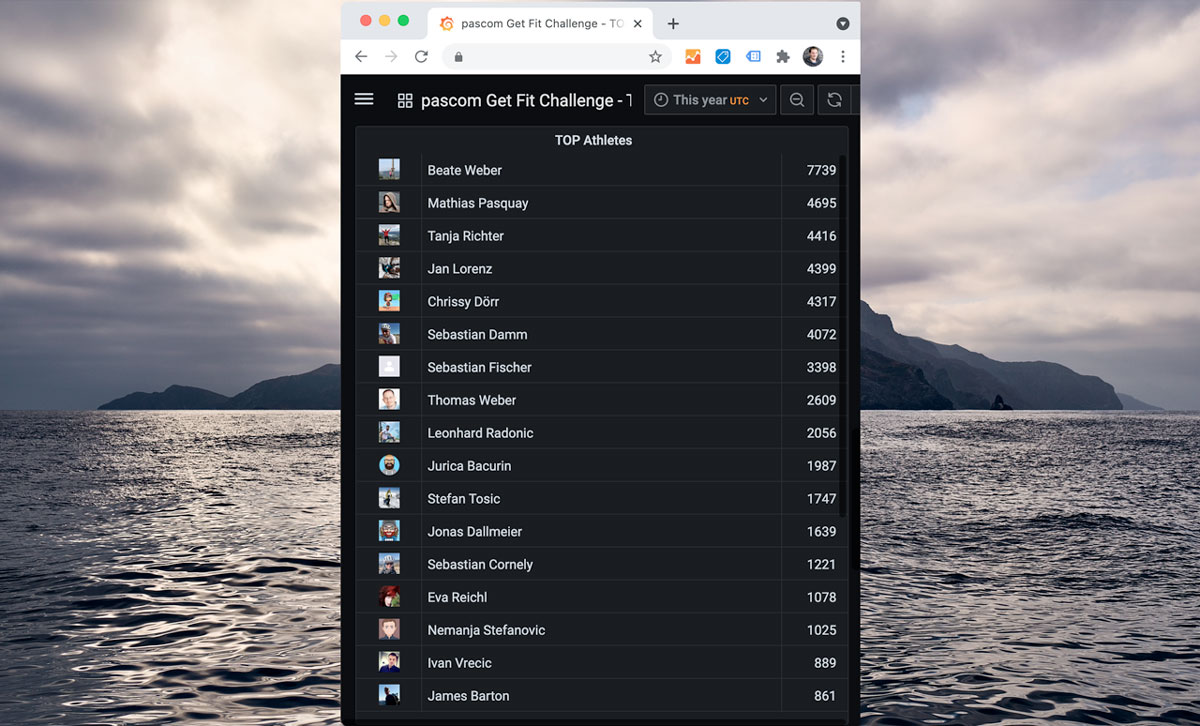
Task: Select the name 'Beate Weber'
Action: click(x=465, y=170)
